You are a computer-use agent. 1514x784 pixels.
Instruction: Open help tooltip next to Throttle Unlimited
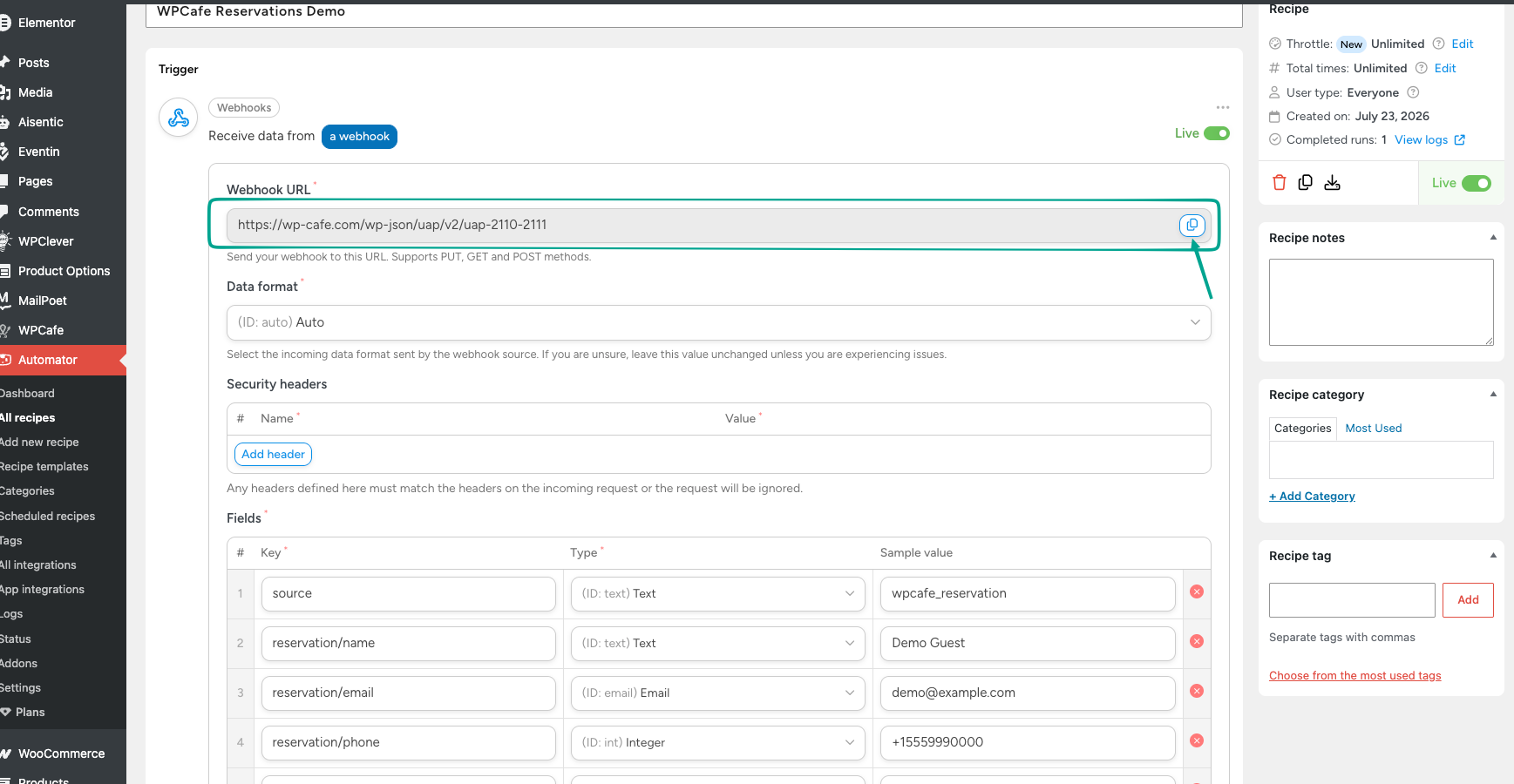coord(1438,44)
